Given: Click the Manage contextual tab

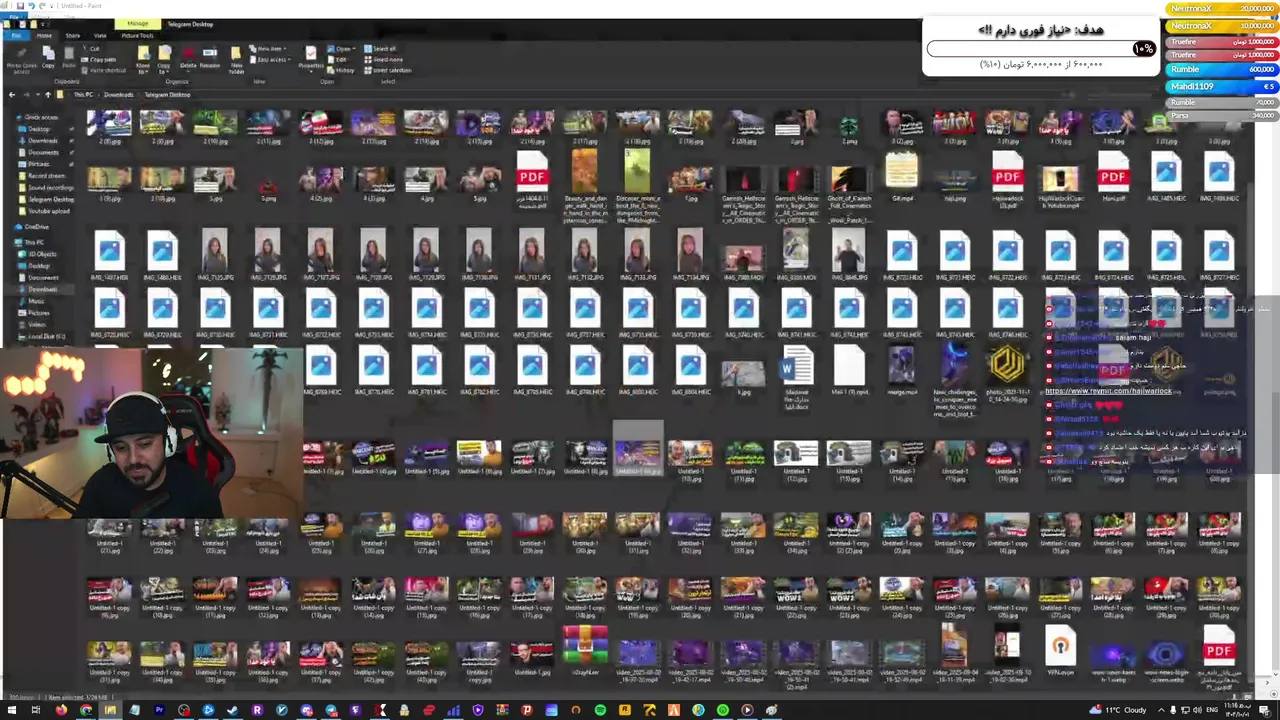Looking at the screenshot, I should (x=138, y=24).
